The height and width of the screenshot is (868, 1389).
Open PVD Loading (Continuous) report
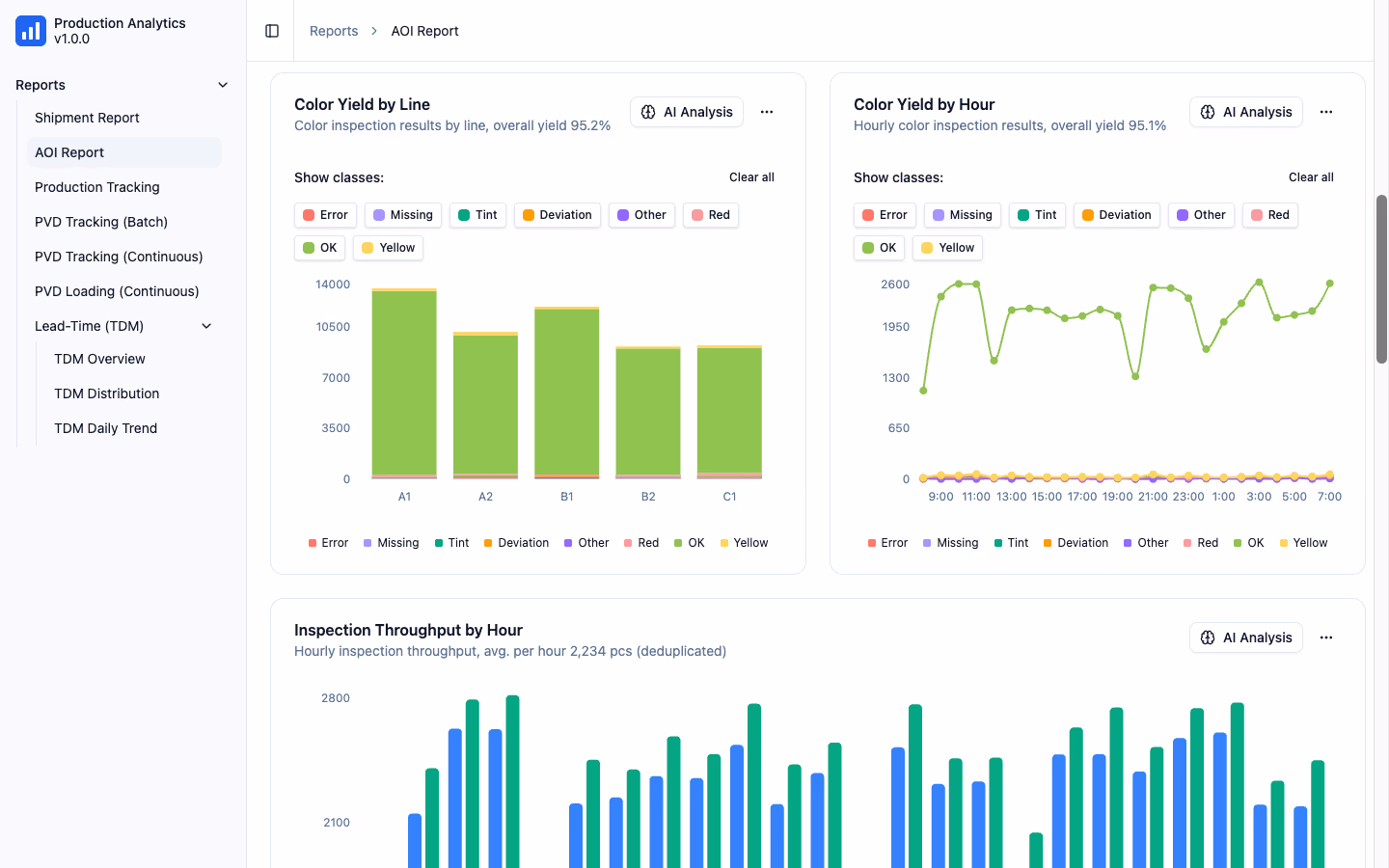click(x=124, y=291)
